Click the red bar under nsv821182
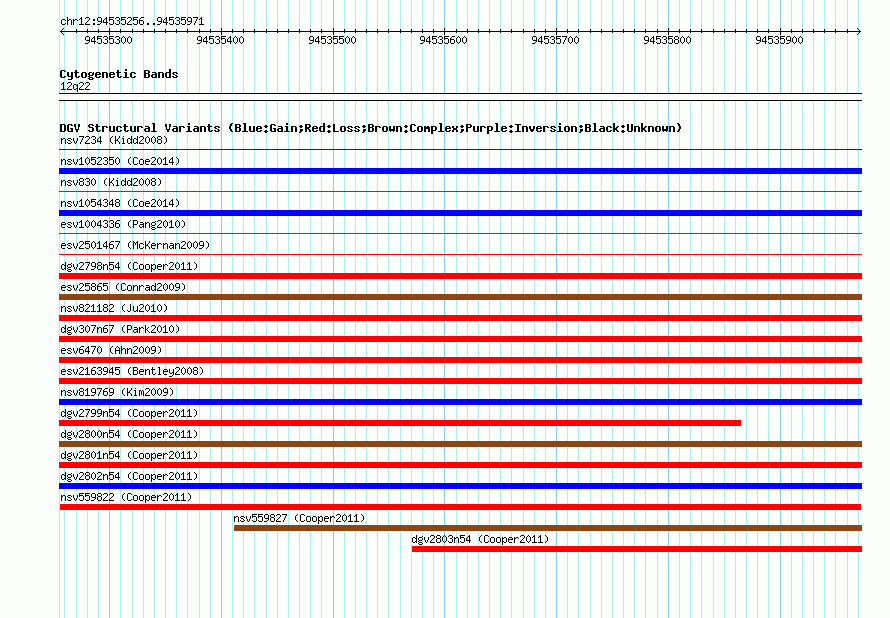Screen dimensions: 890x618 pos(460,318)
